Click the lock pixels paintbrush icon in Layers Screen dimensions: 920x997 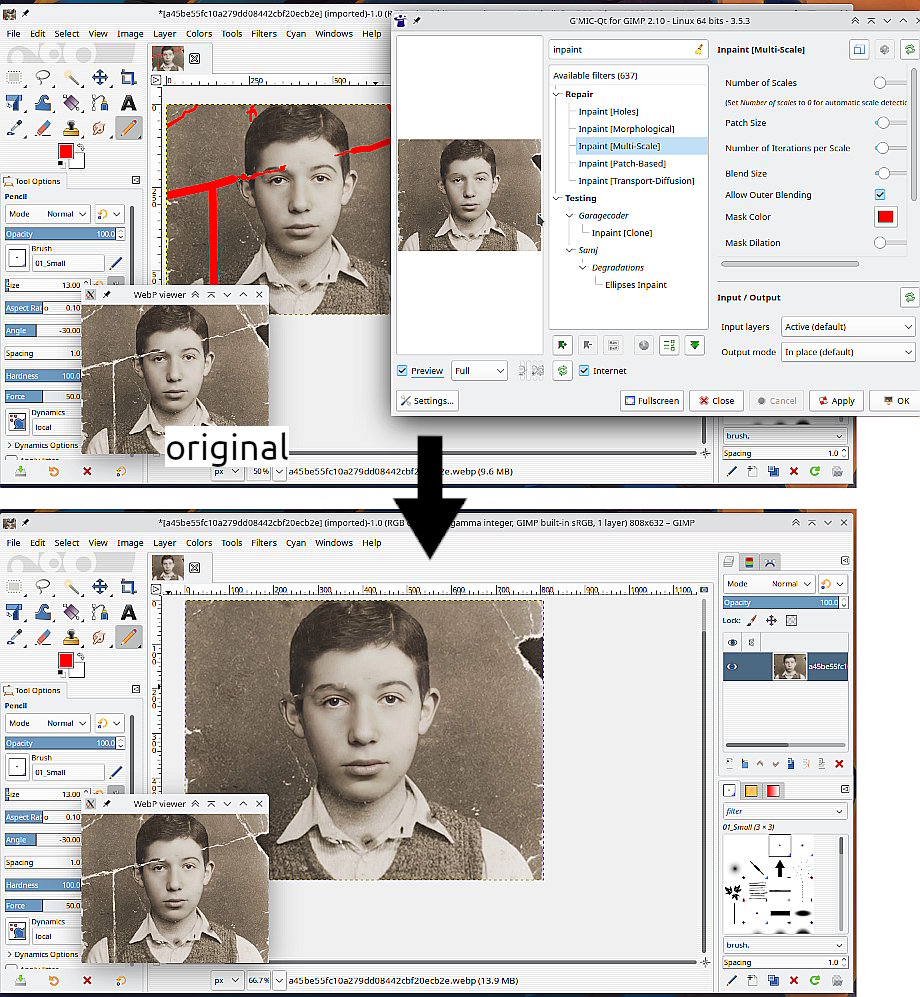click(752, 621)
